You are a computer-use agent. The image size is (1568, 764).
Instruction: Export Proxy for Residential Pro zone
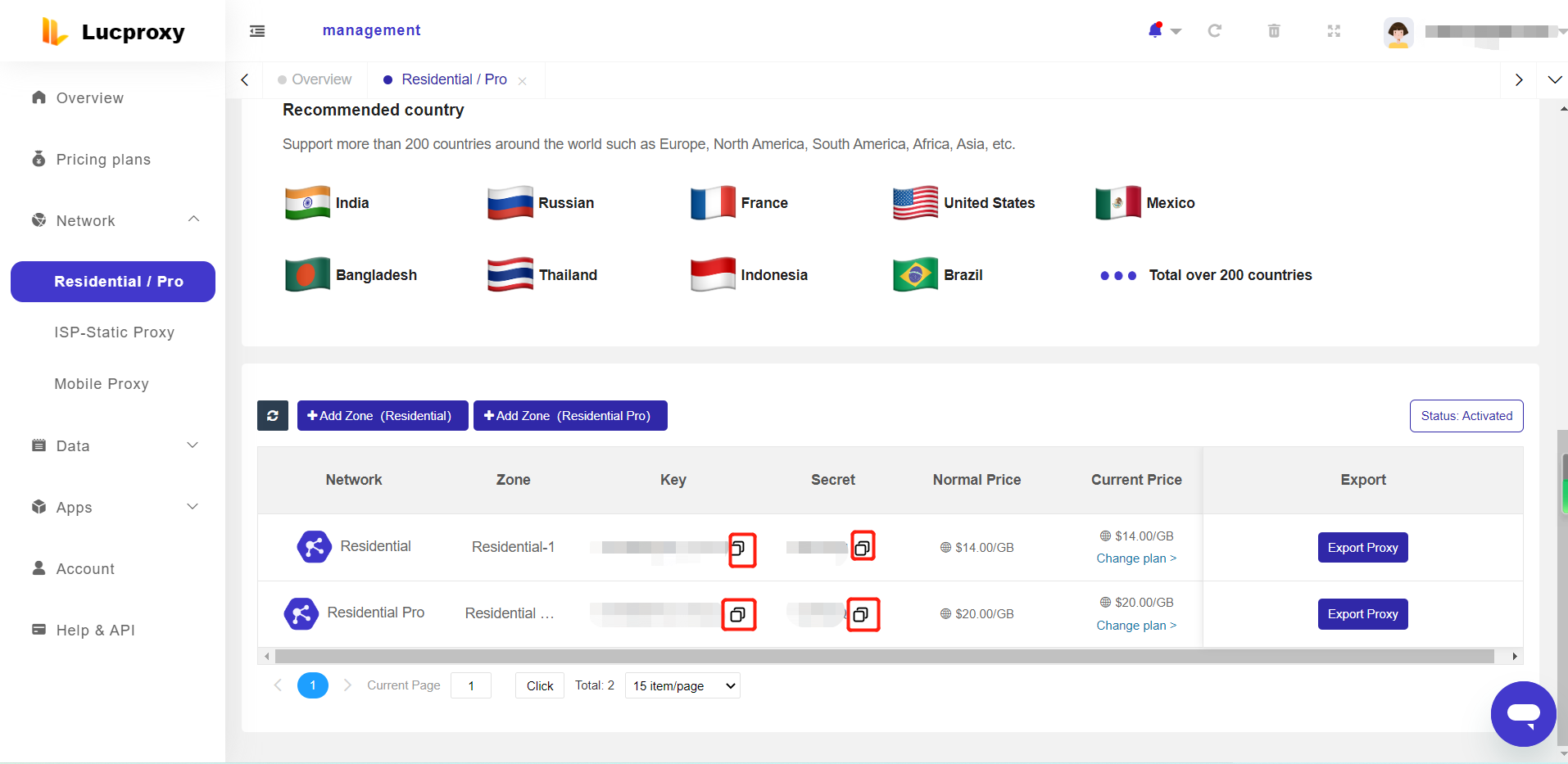1362,614
